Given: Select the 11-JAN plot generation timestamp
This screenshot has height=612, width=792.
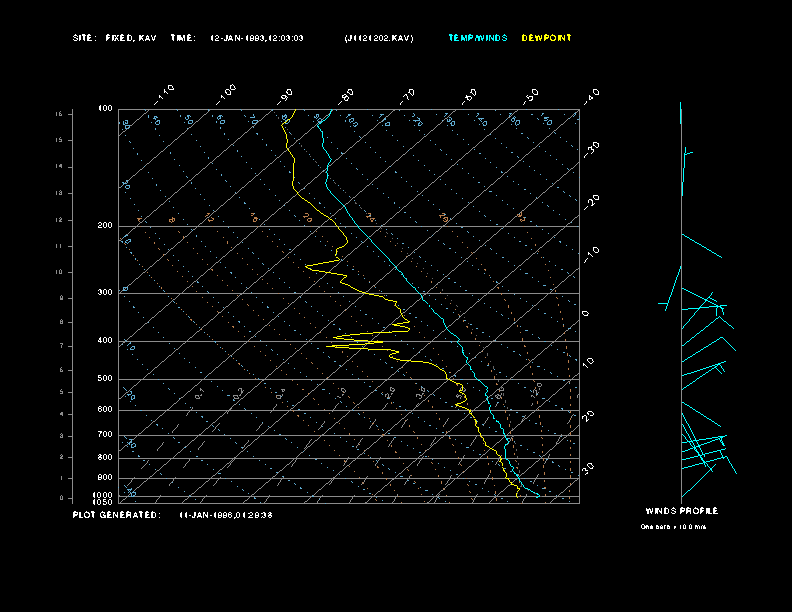Looking at the screenshot, I should tap(226, 515).
